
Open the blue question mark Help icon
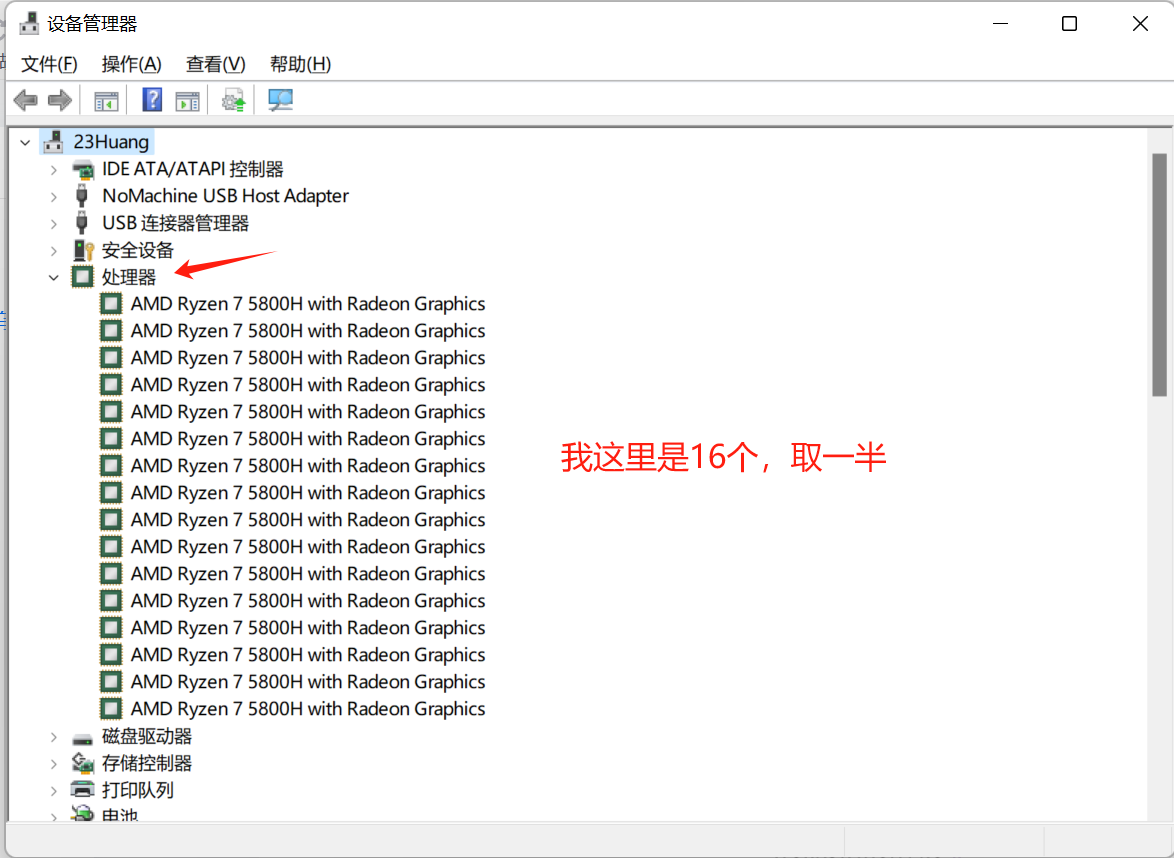pos(152,100)
